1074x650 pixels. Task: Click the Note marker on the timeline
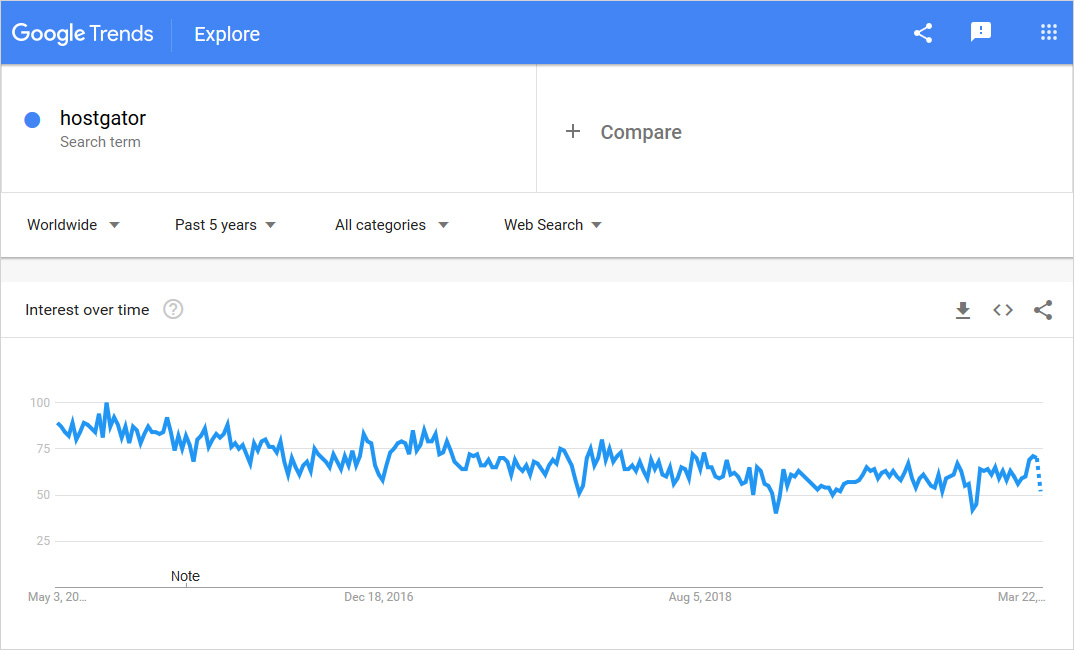click(185, 576)
